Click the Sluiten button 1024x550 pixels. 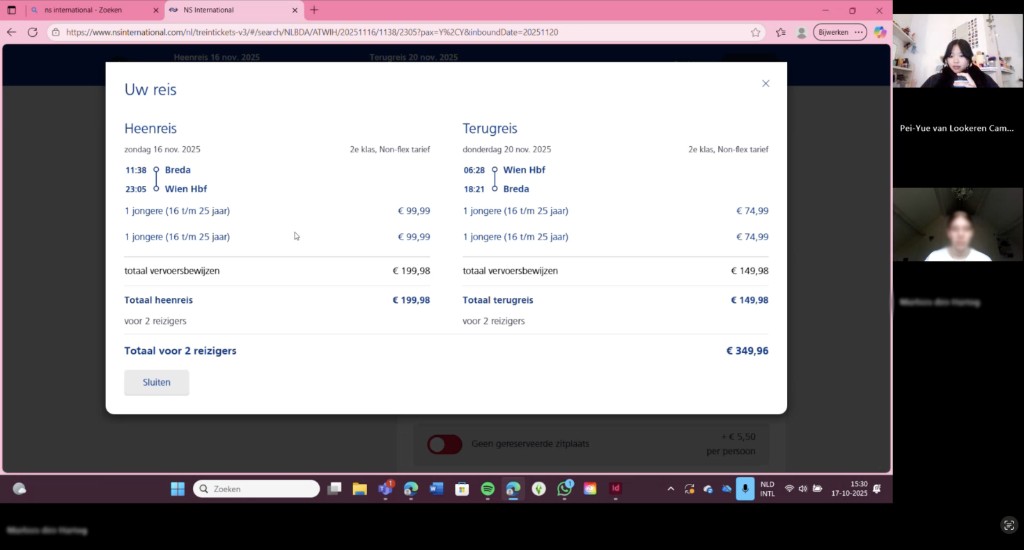click(157, 383)
